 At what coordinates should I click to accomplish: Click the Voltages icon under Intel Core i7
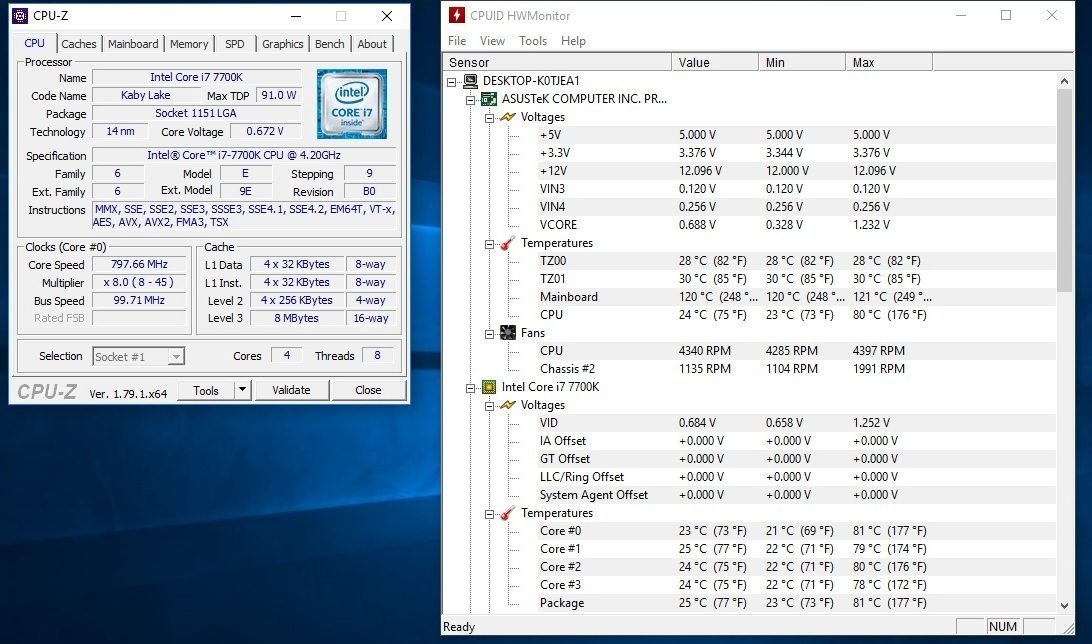pyautogui.click(x=508, y=405)
